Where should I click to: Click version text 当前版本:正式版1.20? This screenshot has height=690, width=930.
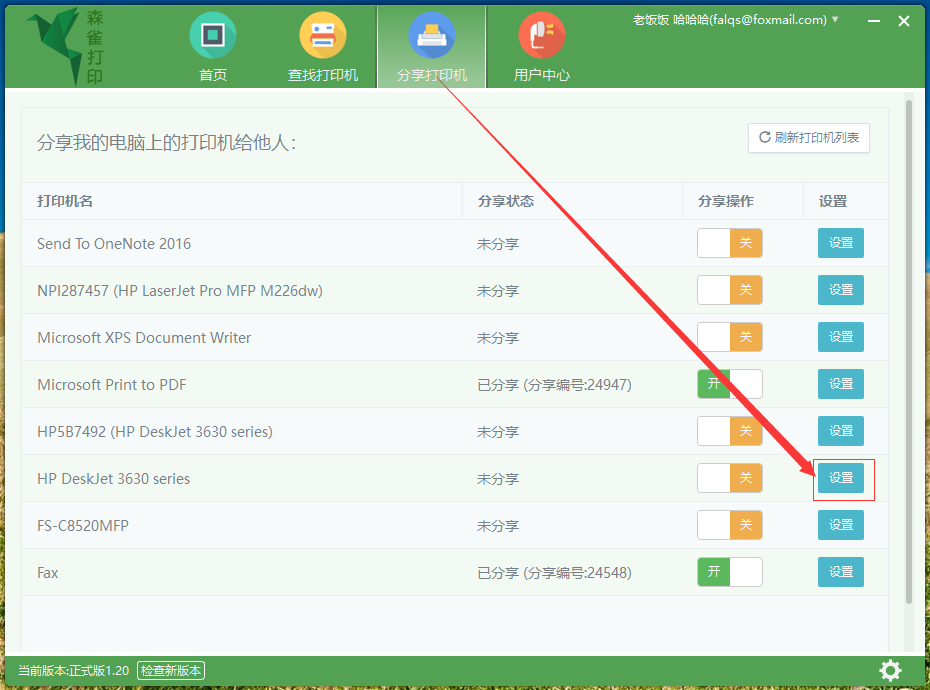[x=74, y=670]
